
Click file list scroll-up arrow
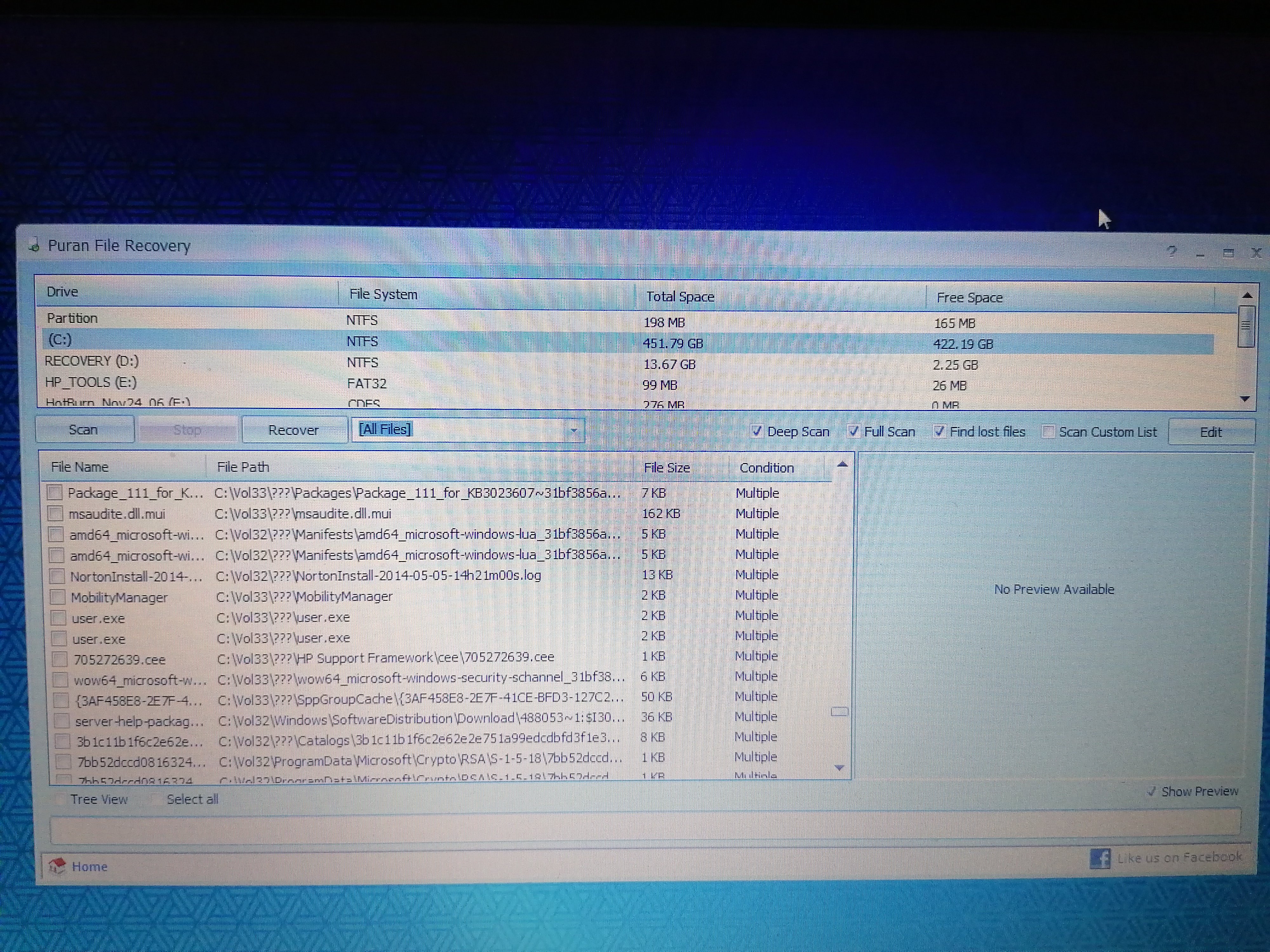point(842,465)
